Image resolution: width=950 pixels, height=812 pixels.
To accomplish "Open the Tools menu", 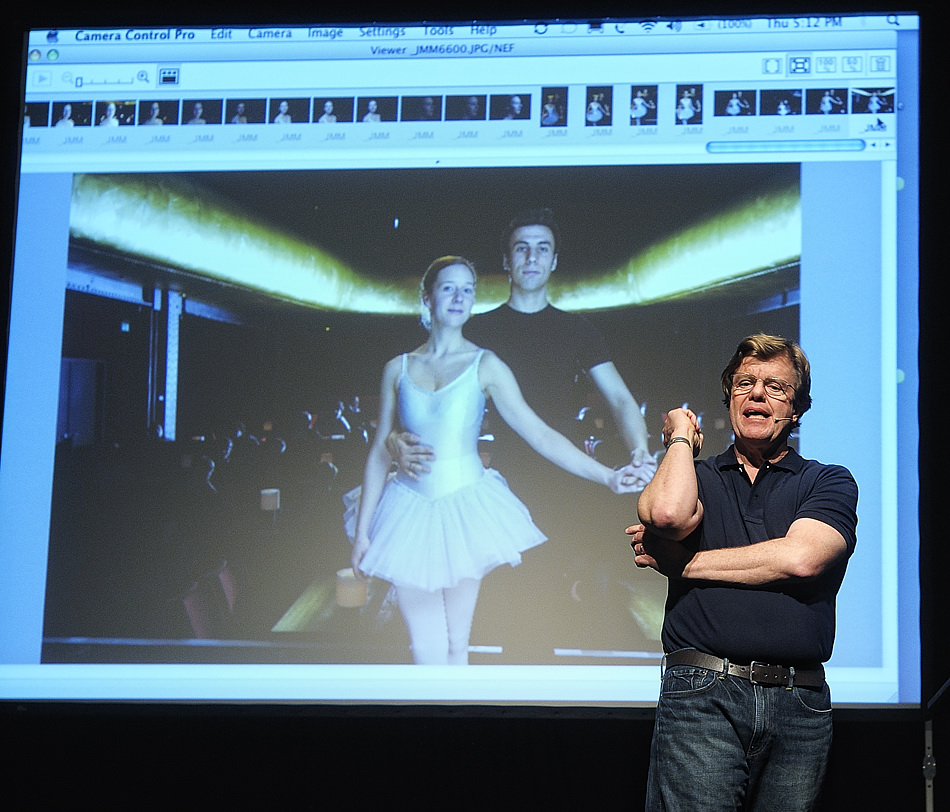I will (437, 31).
